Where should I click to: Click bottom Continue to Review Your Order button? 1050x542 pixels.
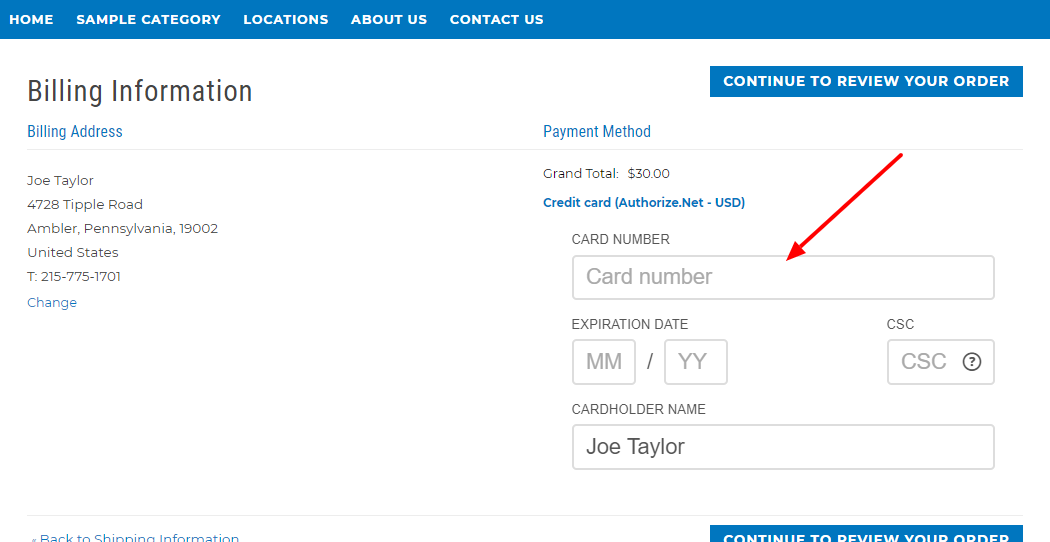[x=866, y=534]
